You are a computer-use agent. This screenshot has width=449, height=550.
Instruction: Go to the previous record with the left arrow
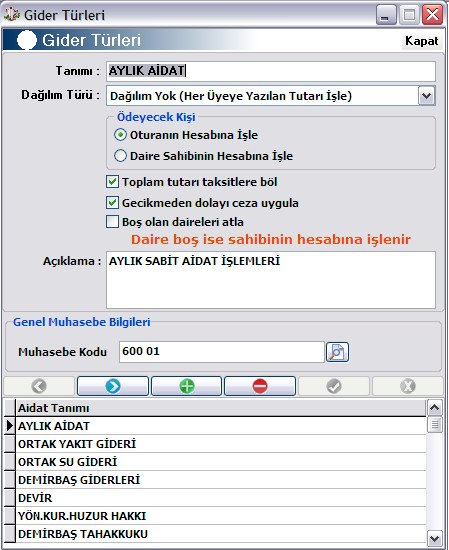pyautogui.click(x=39, y=386)
